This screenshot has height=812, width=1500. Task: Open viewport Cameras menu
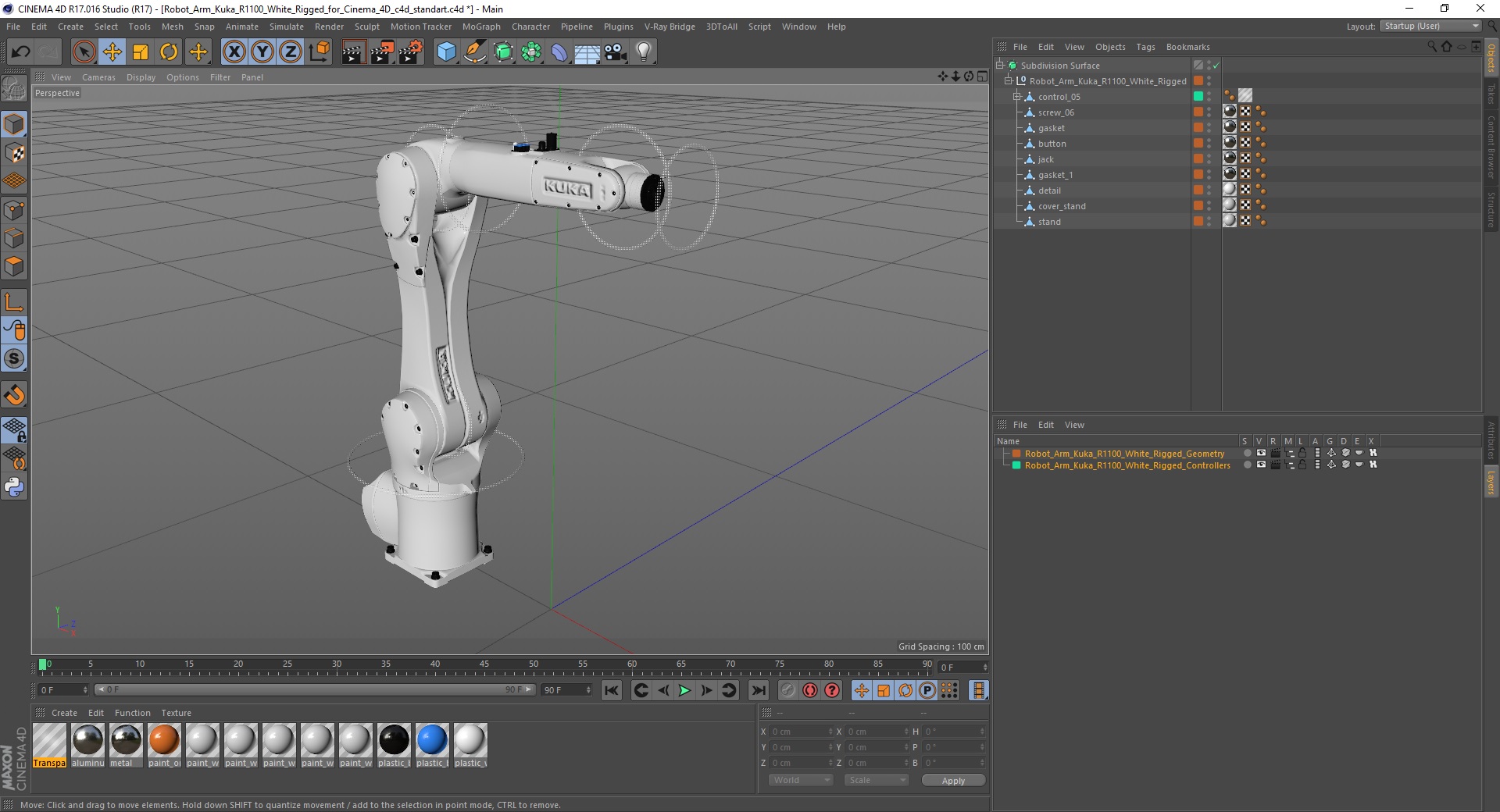tap(98, 77)
